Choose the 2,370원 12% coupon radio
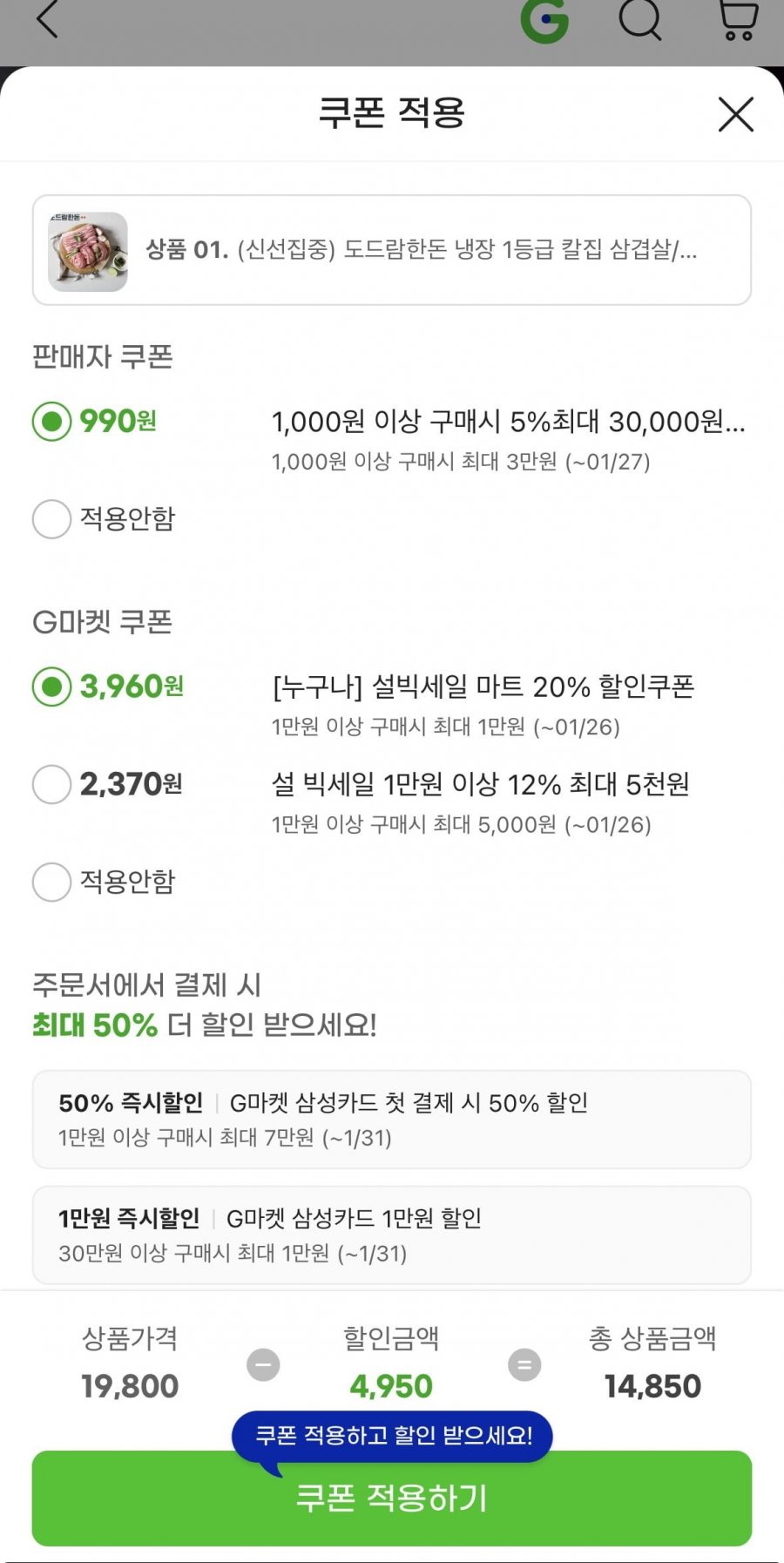Screen dimensions: 784x1563 click(52, 784)
